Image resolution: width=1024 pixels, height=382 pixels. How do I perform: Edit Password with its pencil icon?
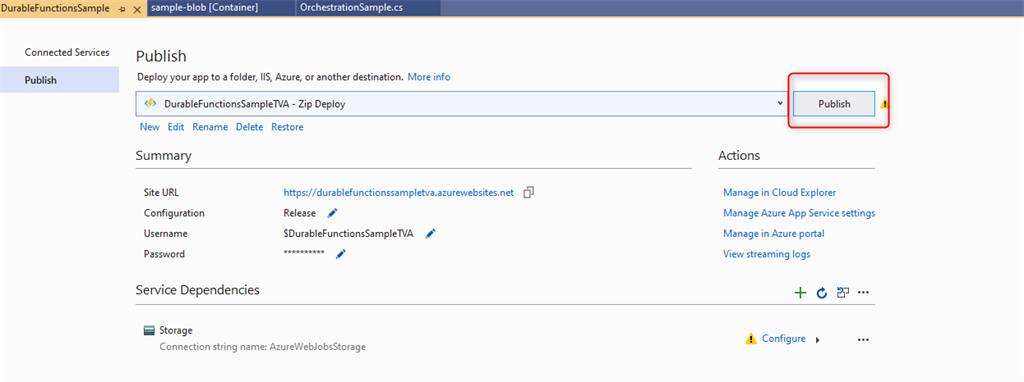(x=340, y=253)
